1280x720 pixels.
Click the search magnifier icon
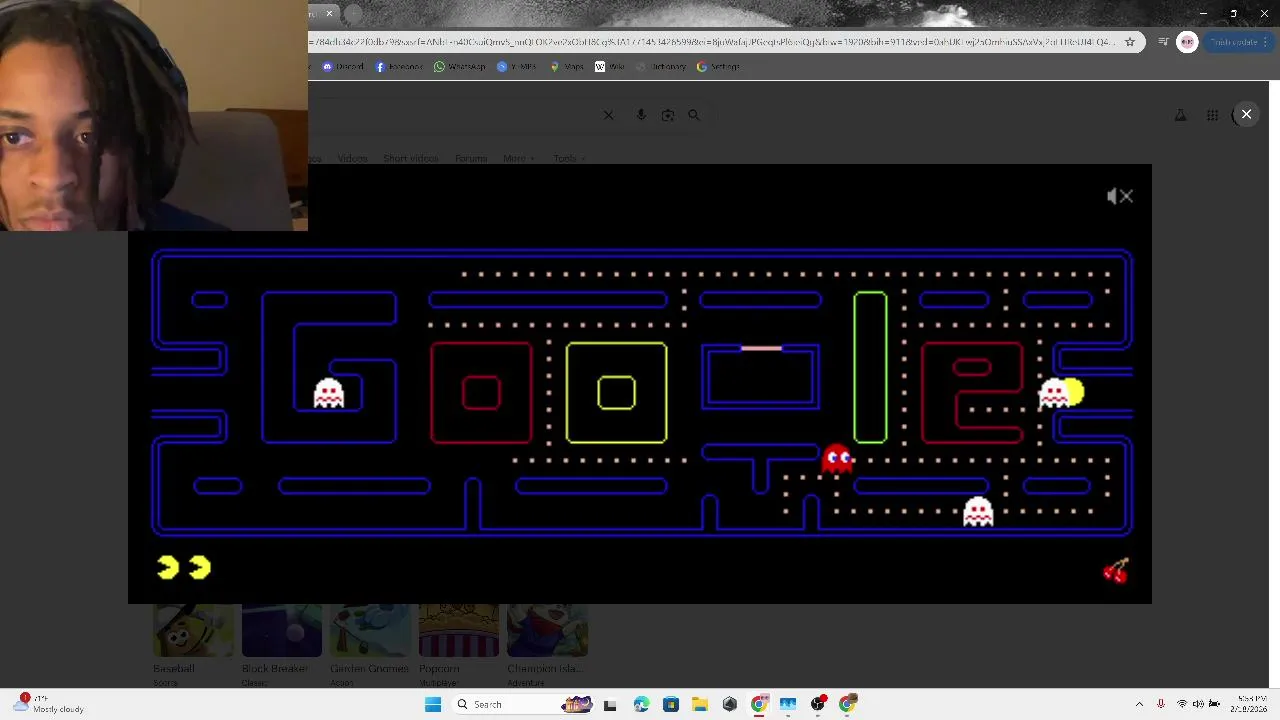point(694,115)
